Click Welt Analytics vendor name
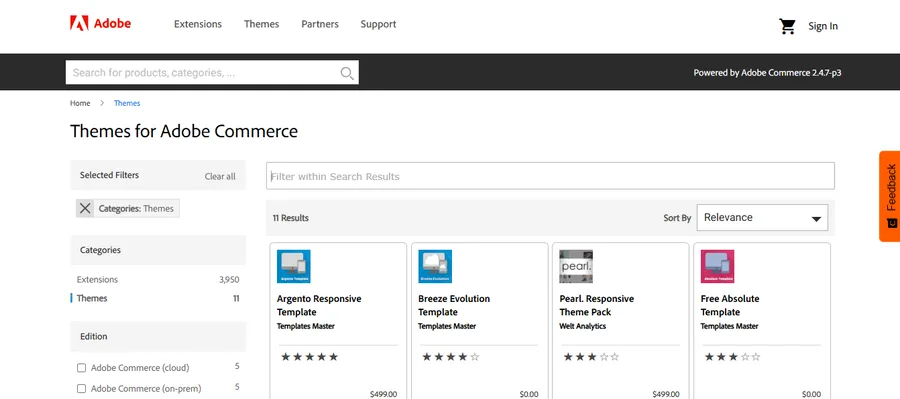900x399 pixels. click(x=583, y=326)
